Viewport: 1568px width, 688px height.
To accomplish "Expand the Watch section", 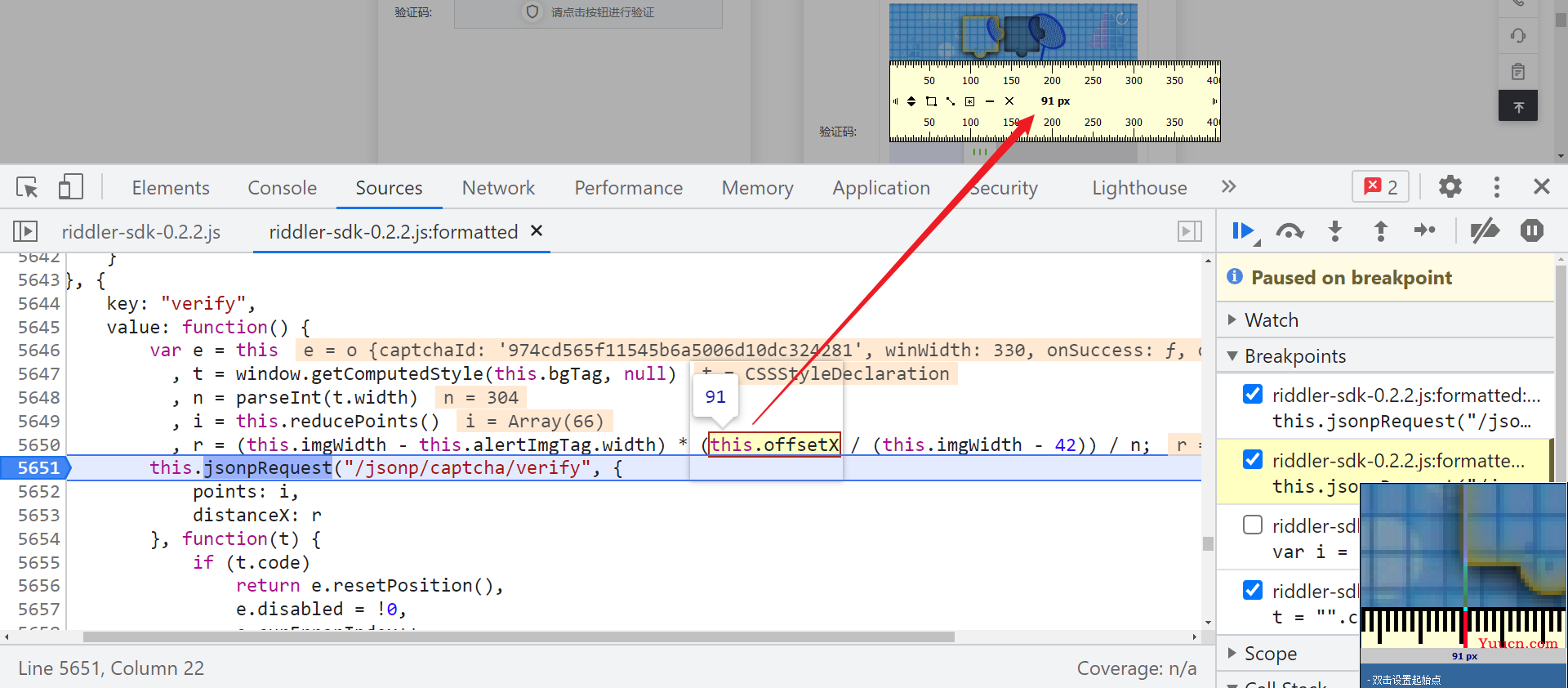I will pyautogui.click(x=1385, y=319).
